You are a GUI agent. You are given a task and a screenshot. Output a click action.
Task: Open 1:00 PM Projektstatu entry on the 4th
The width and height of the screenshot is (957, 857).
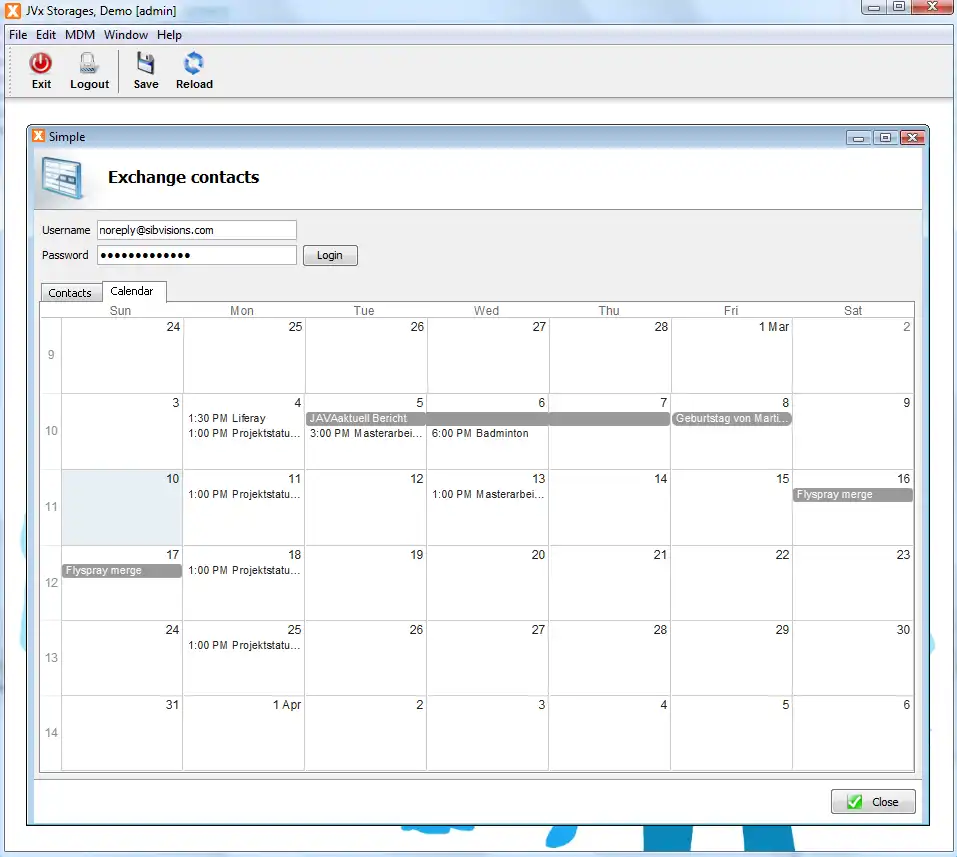click(x=244, y=433)
